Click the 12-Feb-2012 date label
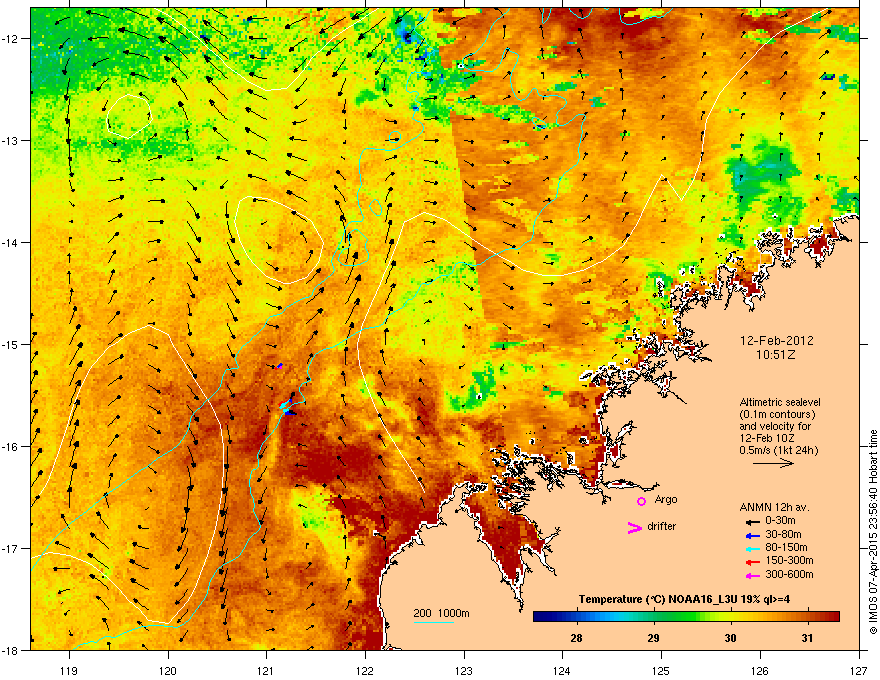880x680 pixels. coord(776,341)
